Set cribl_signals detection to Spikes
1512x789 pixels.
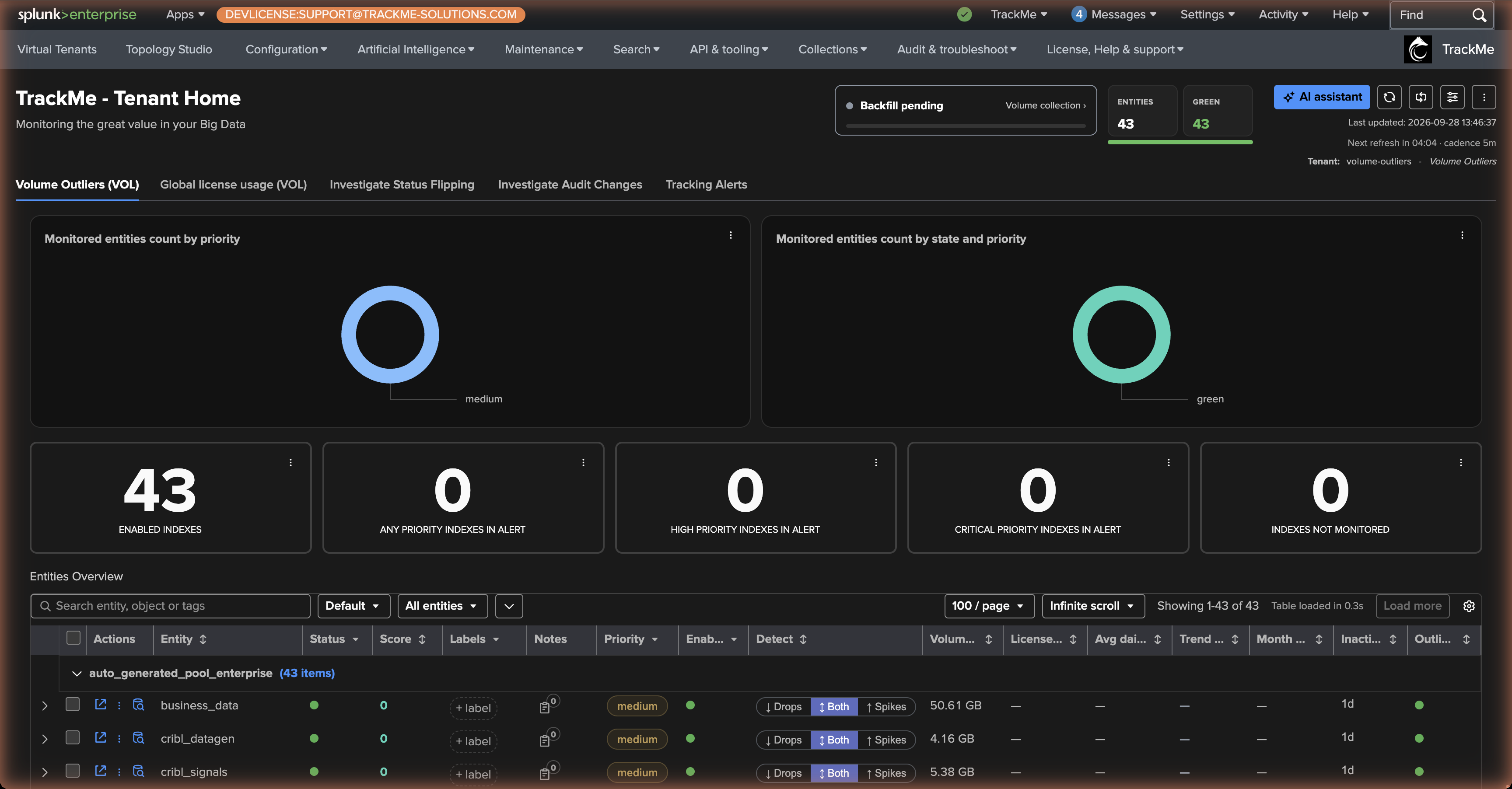[x=886, y=774]
